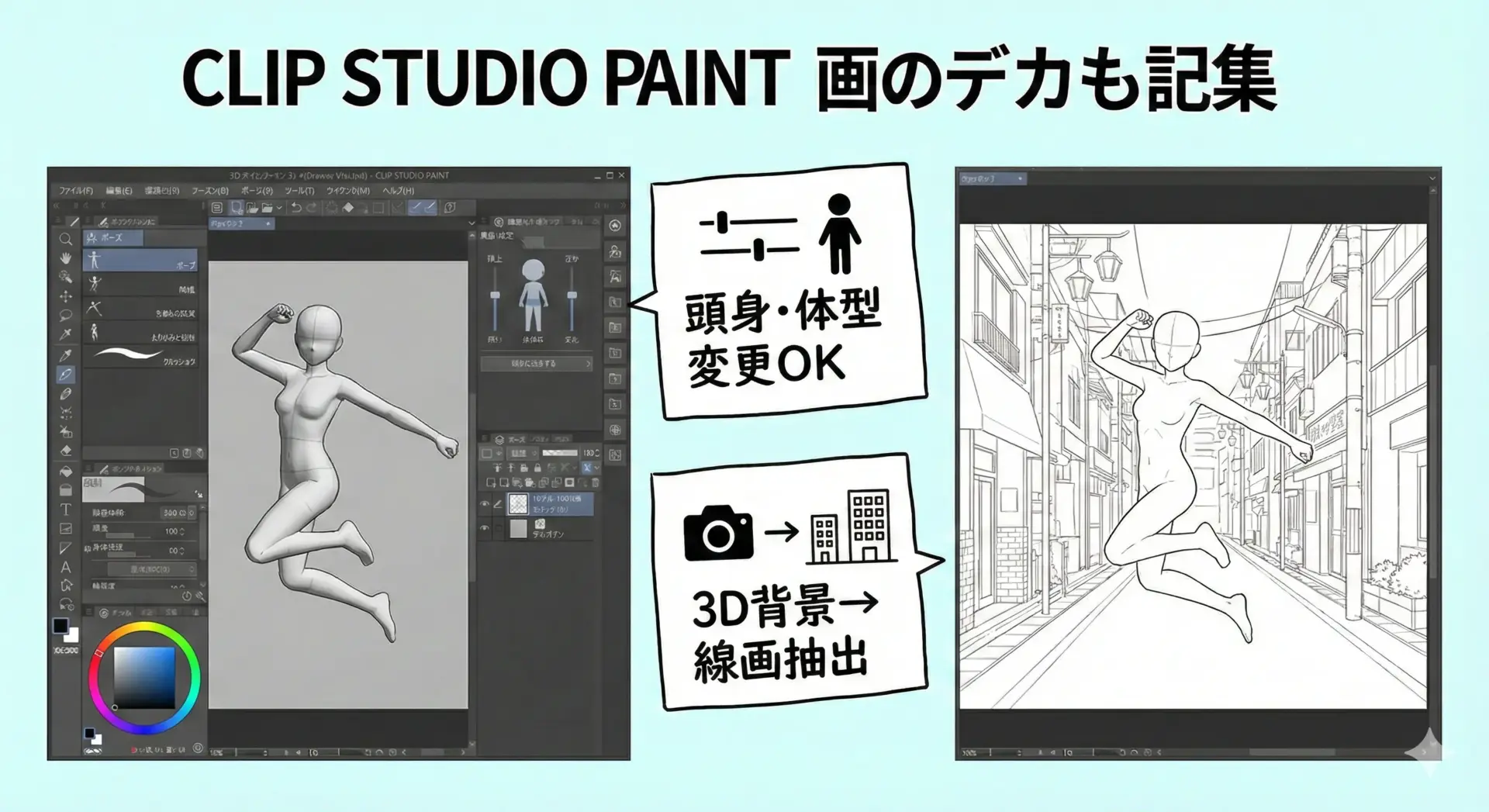1489x812 pixels.
Task: Toggle visibility of the top layer
Action: pos(485,504)
